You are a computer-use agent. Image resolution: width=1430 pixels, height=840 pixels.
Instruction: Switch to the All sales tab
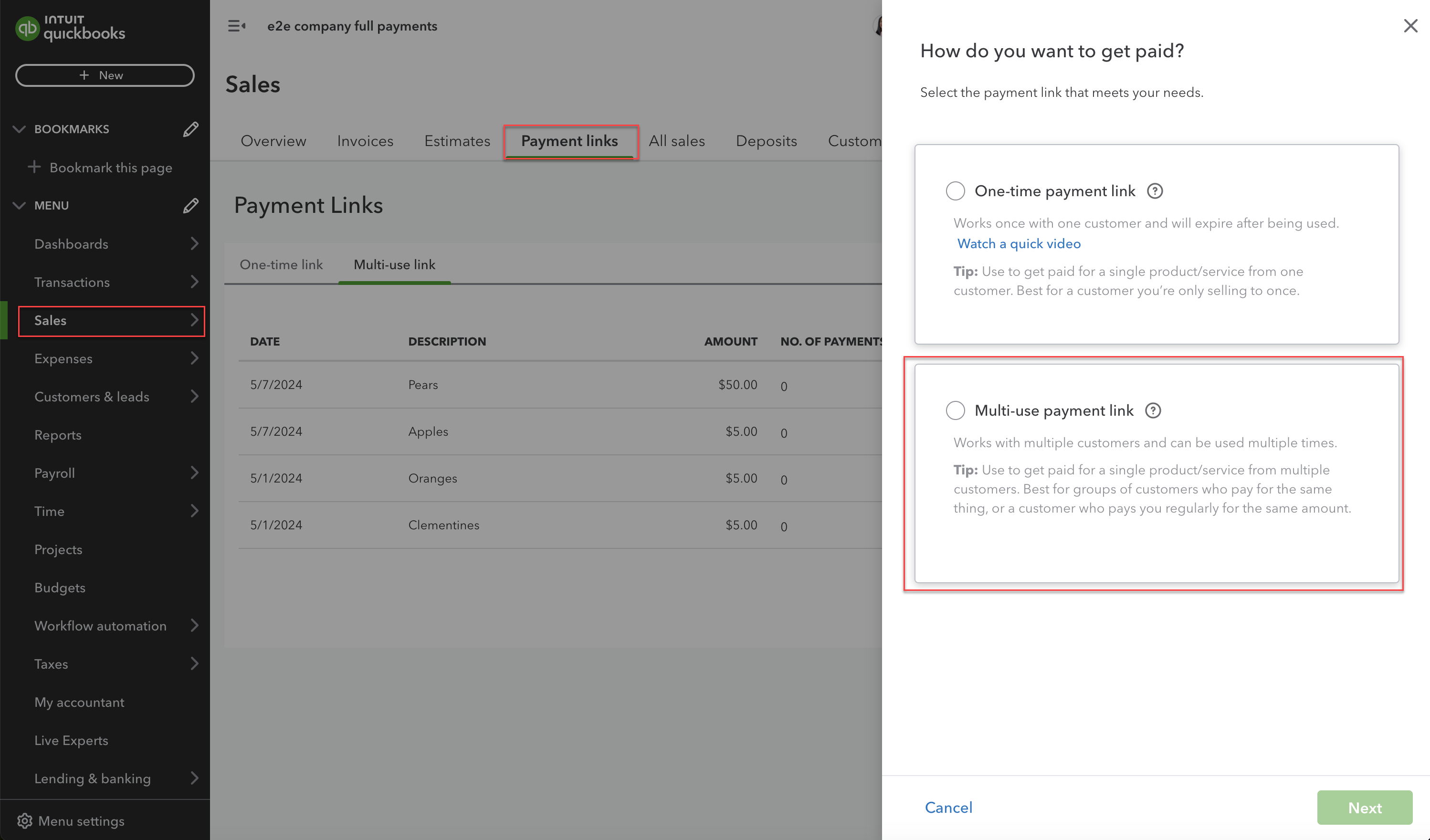pyautogui.click(x=676, y=141)
